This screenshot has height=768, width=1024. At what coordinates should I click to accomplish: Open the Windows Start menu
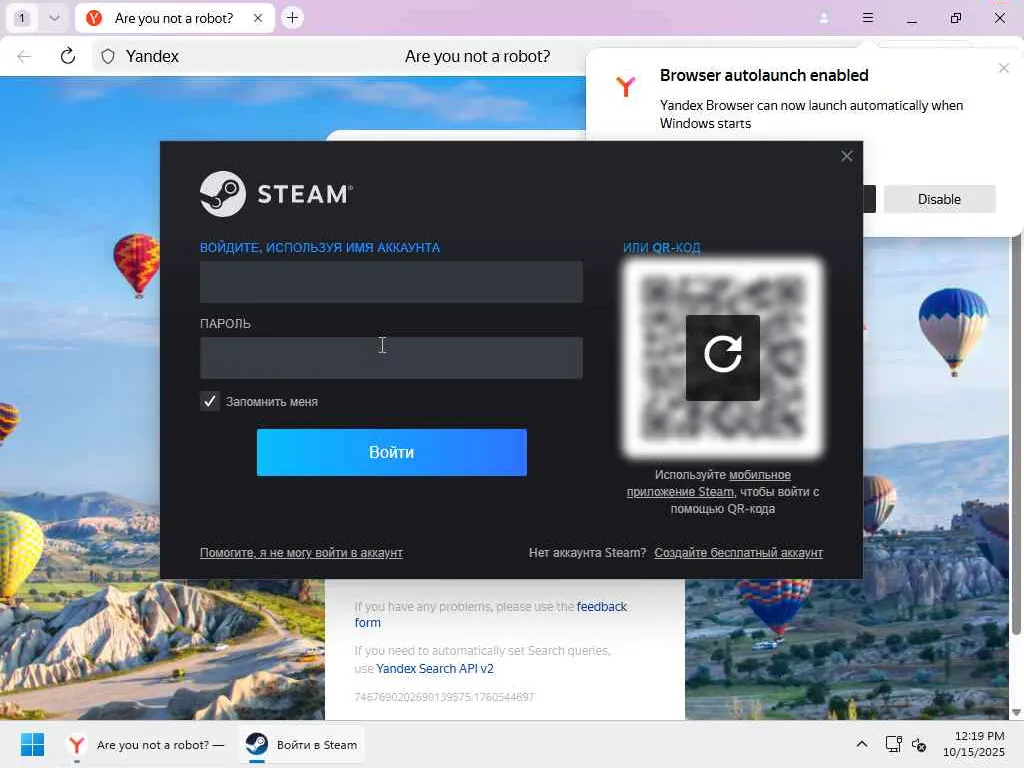(32, 744)
